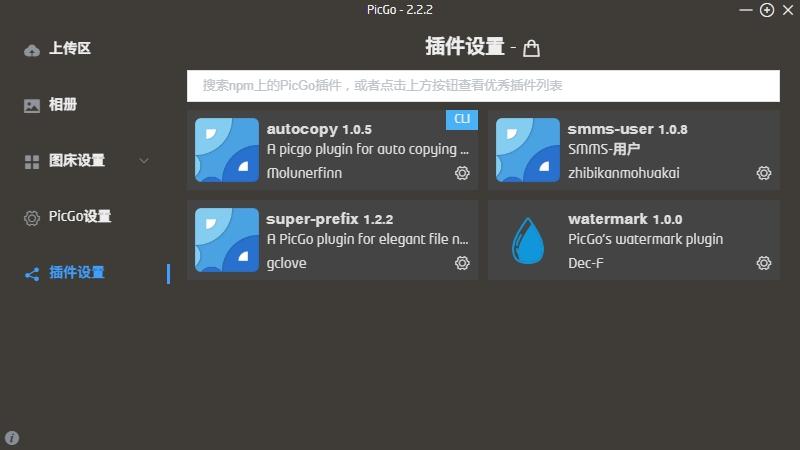Open the super-prefix 1.2.2 plugin title
This screenshot has height=450, width=800.
tap(330, 219)
